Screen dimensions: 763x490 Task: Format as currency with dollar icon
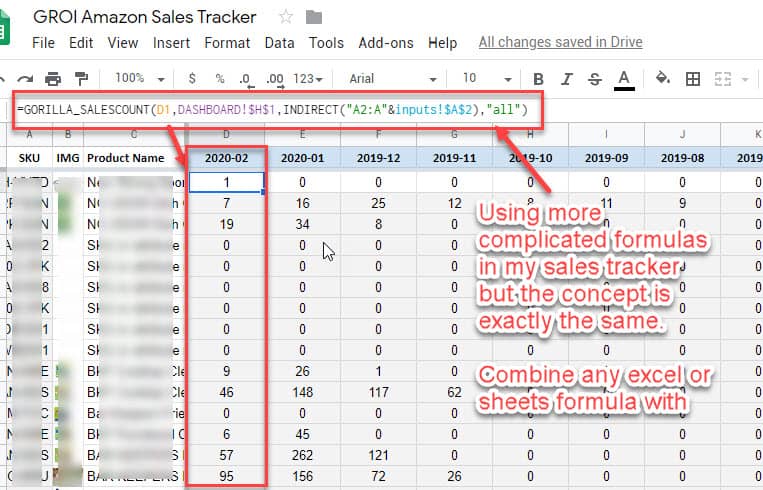[192, 78]
